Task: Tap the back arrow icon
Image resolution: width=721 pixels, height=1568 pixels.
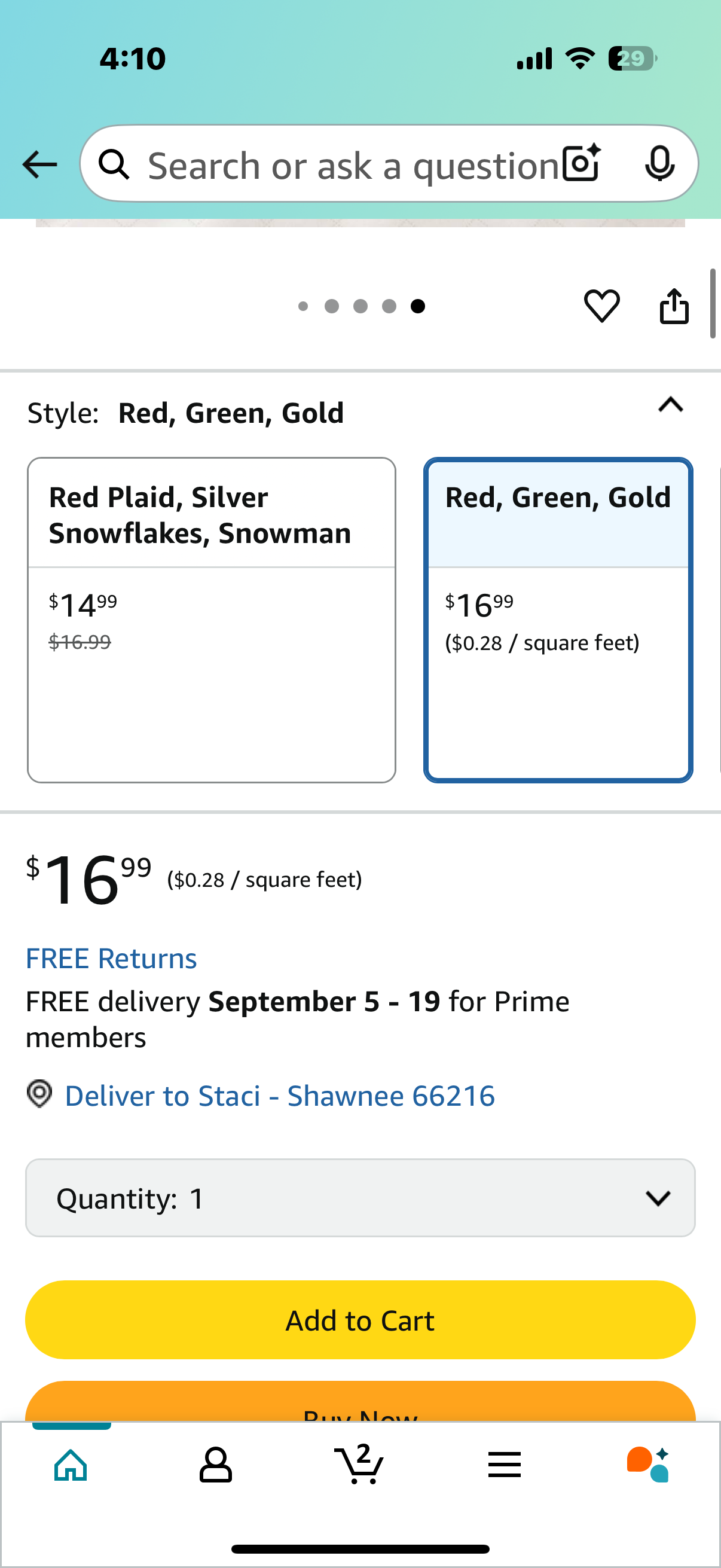Action: tap(39, 164)
